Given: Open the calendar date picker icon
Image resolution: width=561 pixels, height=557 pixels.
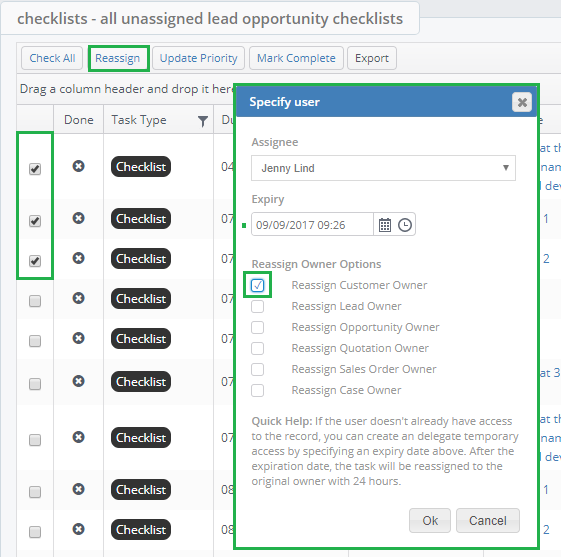Looking at the screenshot, I should tap(385, 225).
